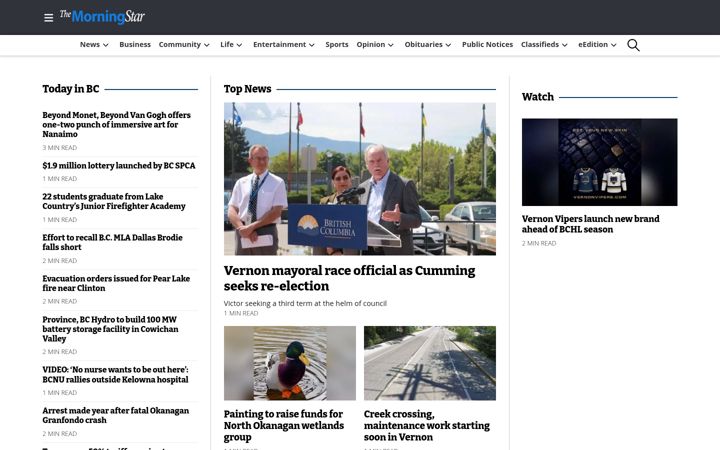Click The Morning Star logo
Viewport: 720px width, 450px height.
(x=102, y=17)
